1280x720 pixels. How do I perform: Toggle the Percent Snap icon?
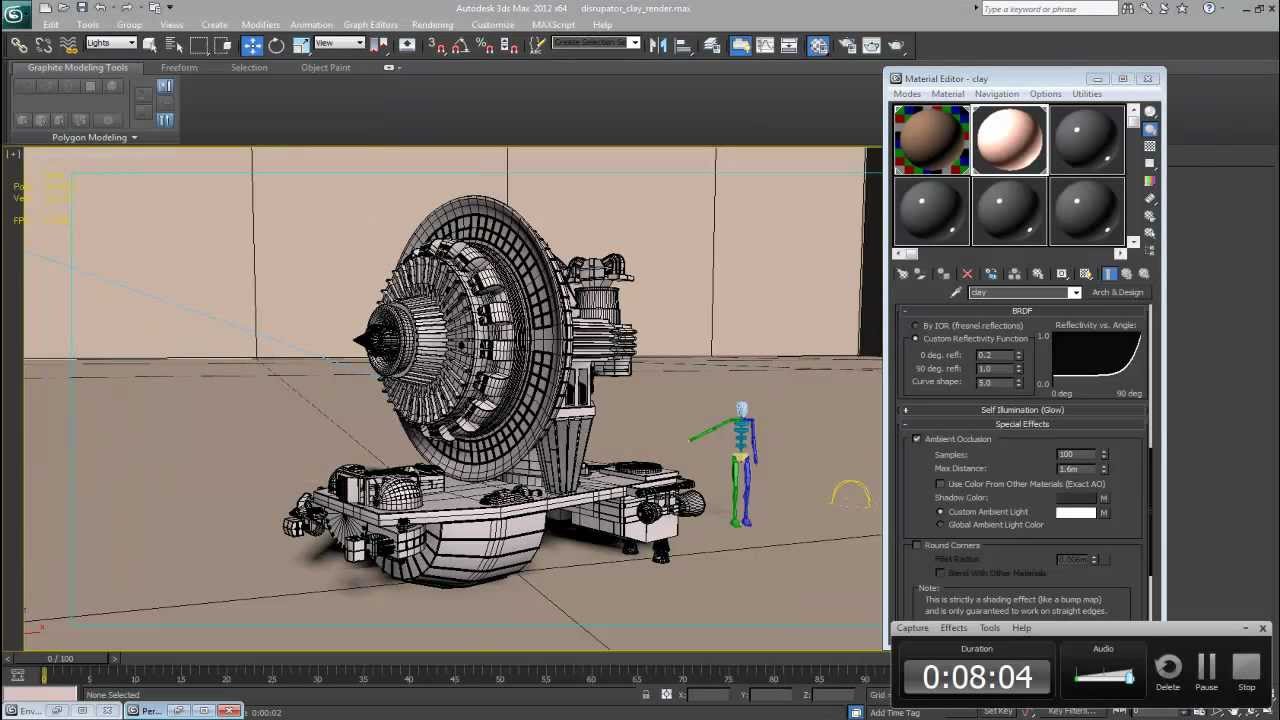[x=485, y=45]
